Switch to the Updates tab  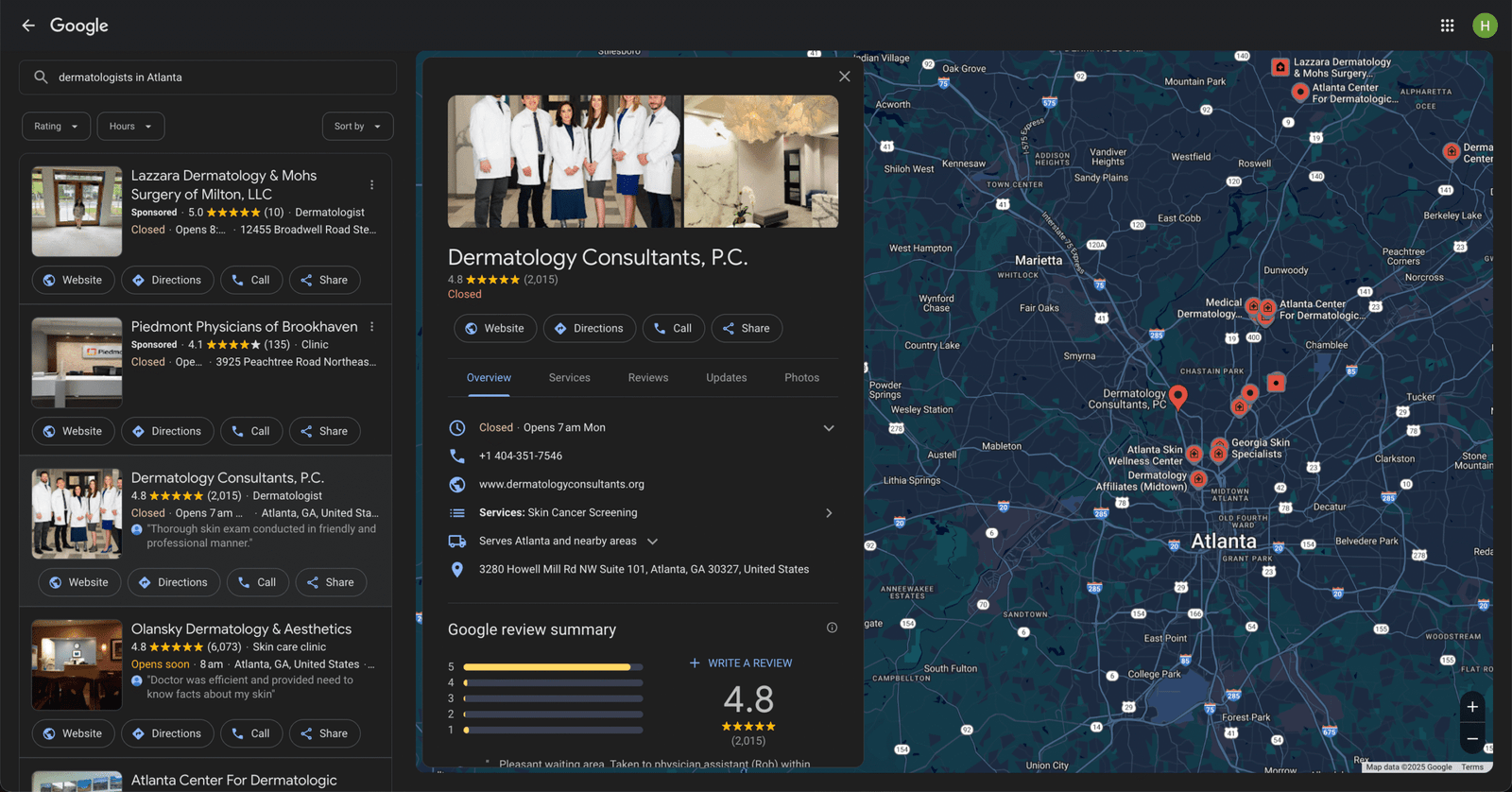[x=727, y=378]
